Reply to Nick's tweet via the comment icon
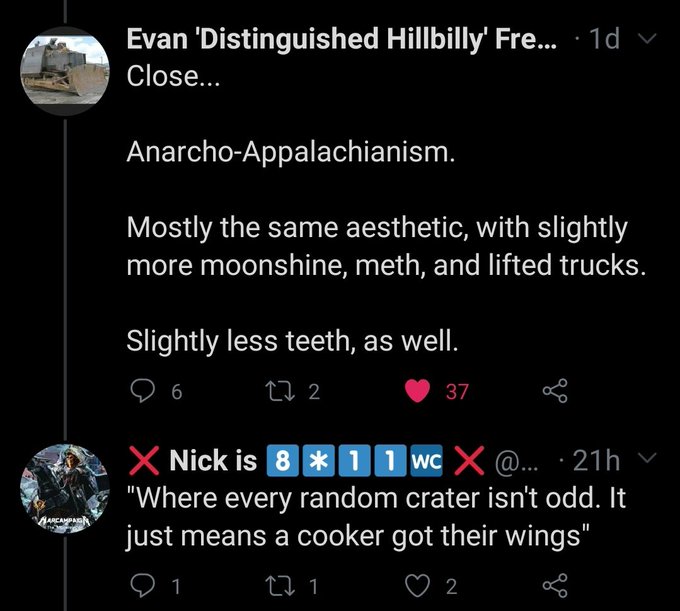680x611 pixels. [142, 586]
